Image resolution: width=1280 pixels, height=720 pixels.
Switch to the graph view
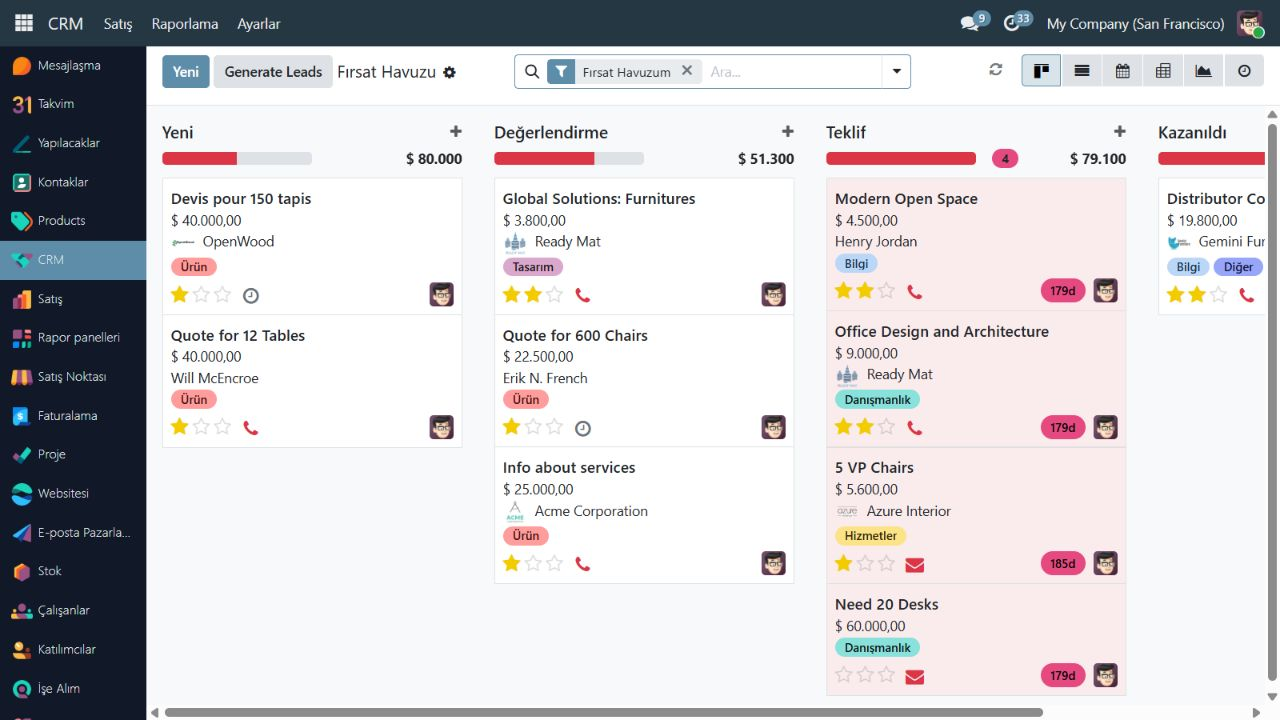[1204, 71]
